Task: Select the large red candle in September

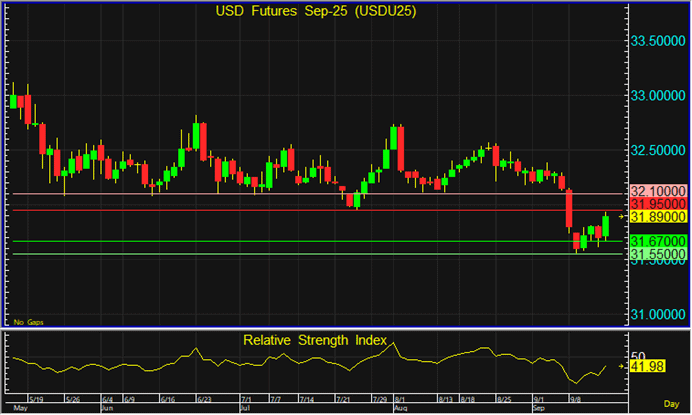Action: (x=569, y=210)
